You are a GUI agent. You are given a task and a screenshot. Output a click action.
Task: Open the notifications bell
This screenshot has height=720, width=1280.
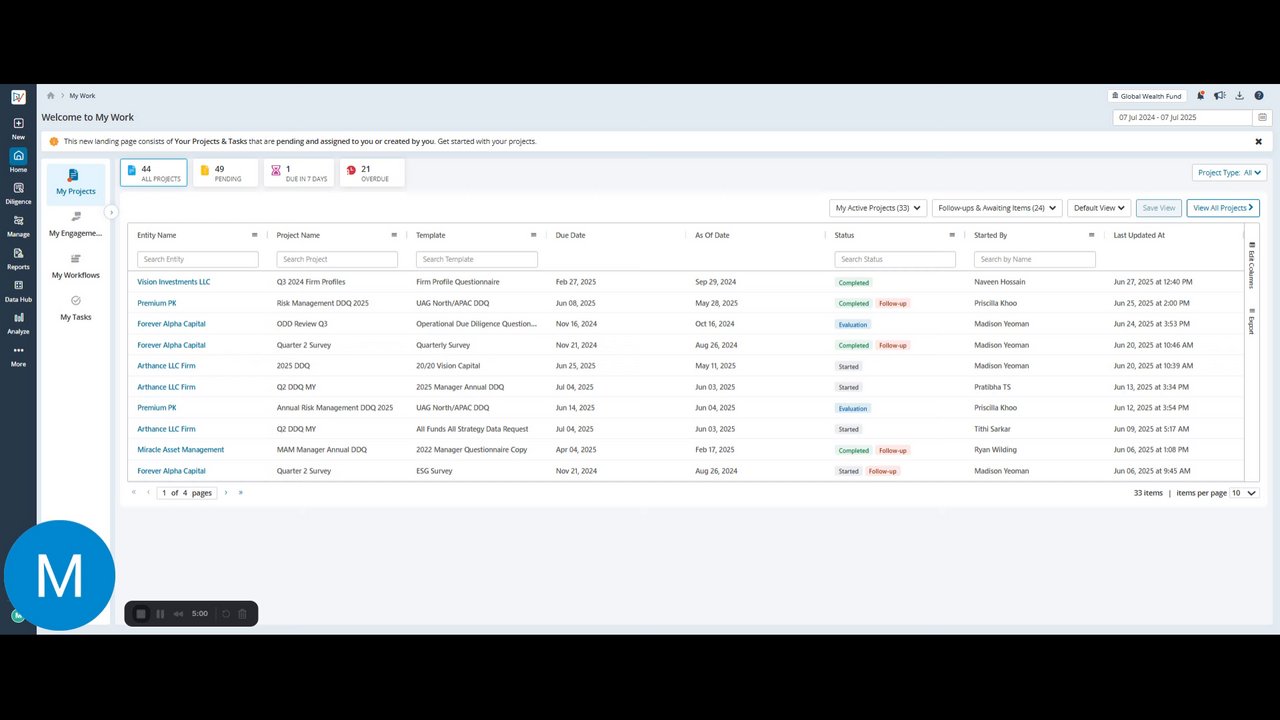point(1201,96)
